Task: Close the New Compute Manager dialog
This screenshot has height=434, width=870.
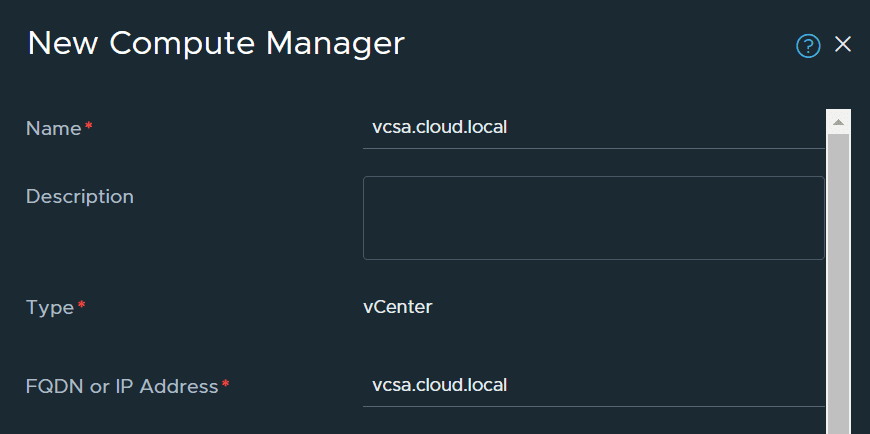Action: (x=842, y=45)
